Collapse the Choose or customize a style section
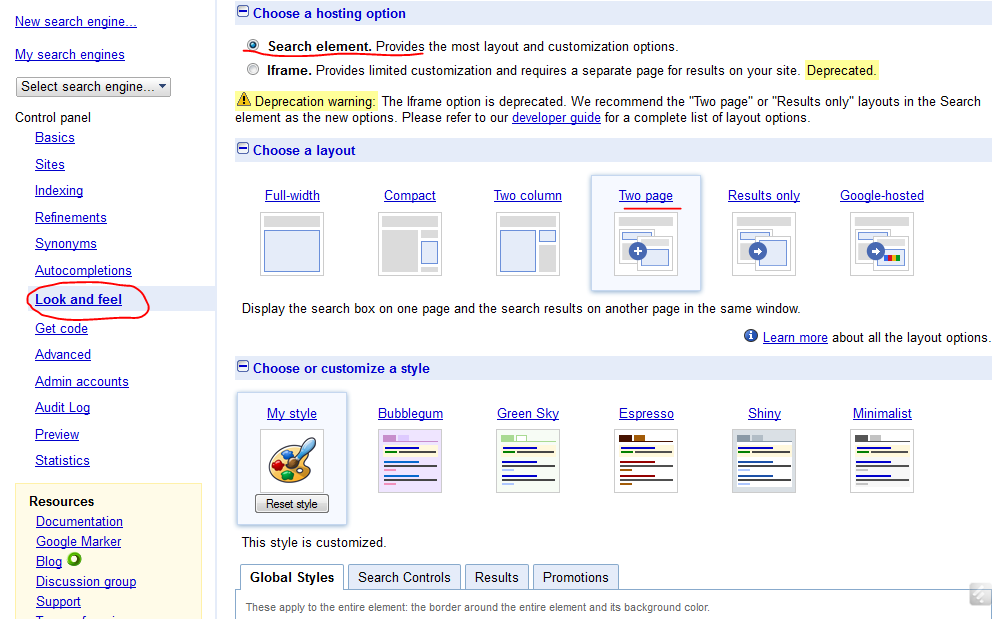Image resolution: width=992 pixels, height=619 pixels. (x=243, y=366)
